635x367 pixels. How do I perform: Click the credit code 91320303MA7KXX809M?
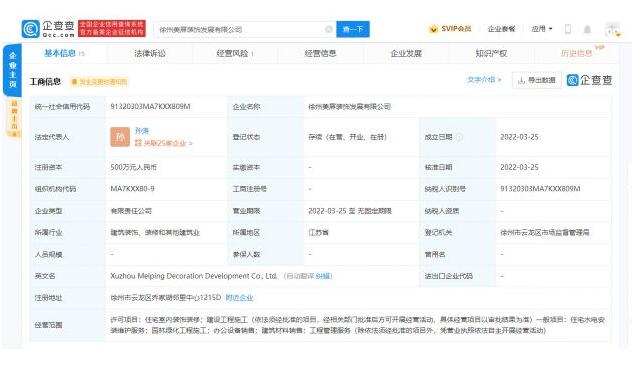point(150,107)
